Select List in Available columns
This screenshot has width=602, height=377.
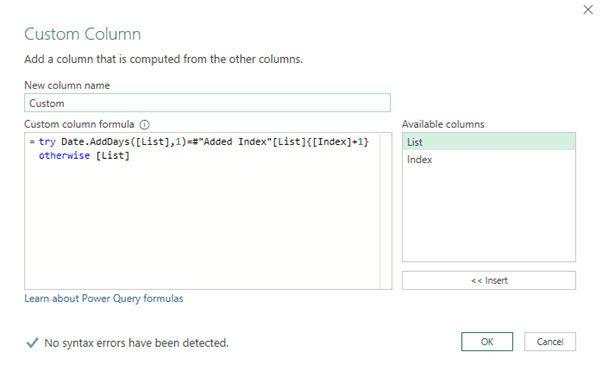coord(489,142)
